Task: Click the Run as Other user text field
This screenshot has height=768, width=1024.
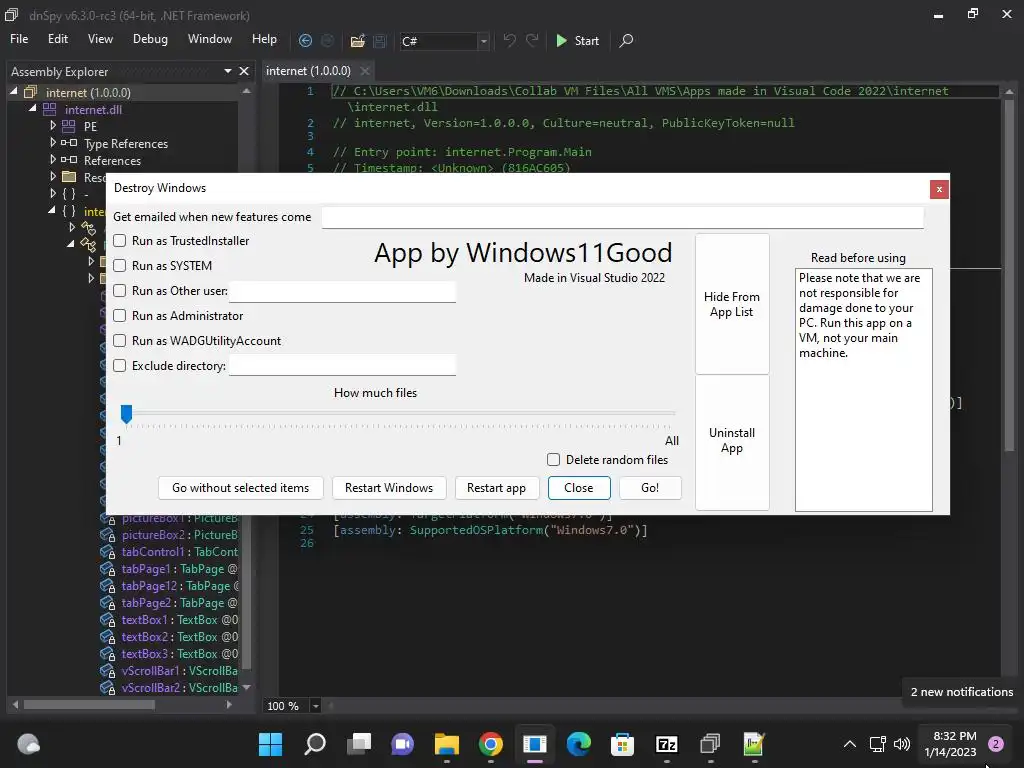Action: pyautogui.click(x=342, y=291)
